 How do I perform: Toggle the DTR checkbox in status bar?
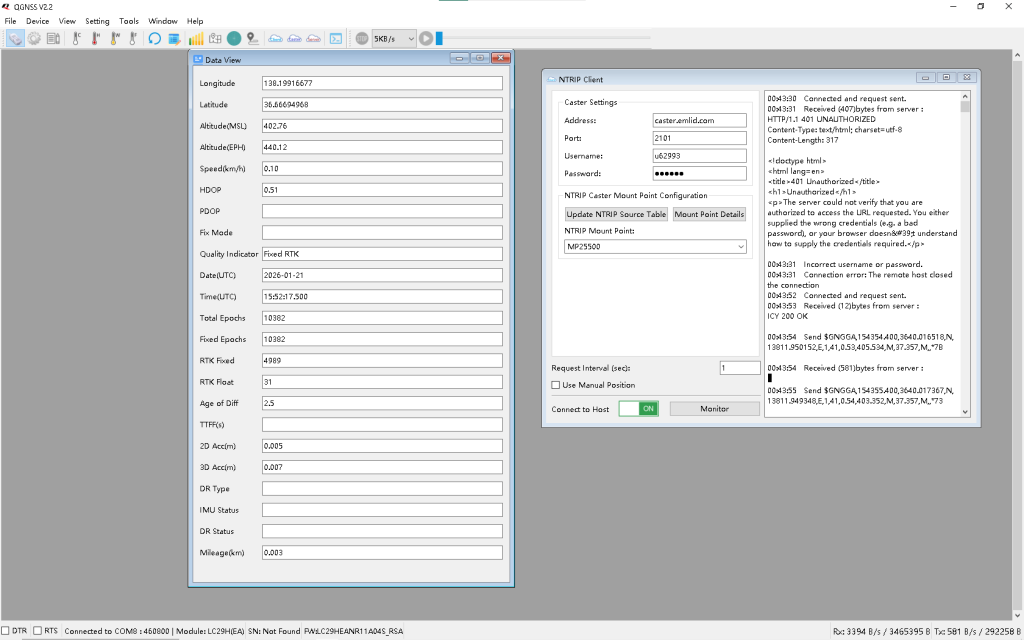click(6, 631)
